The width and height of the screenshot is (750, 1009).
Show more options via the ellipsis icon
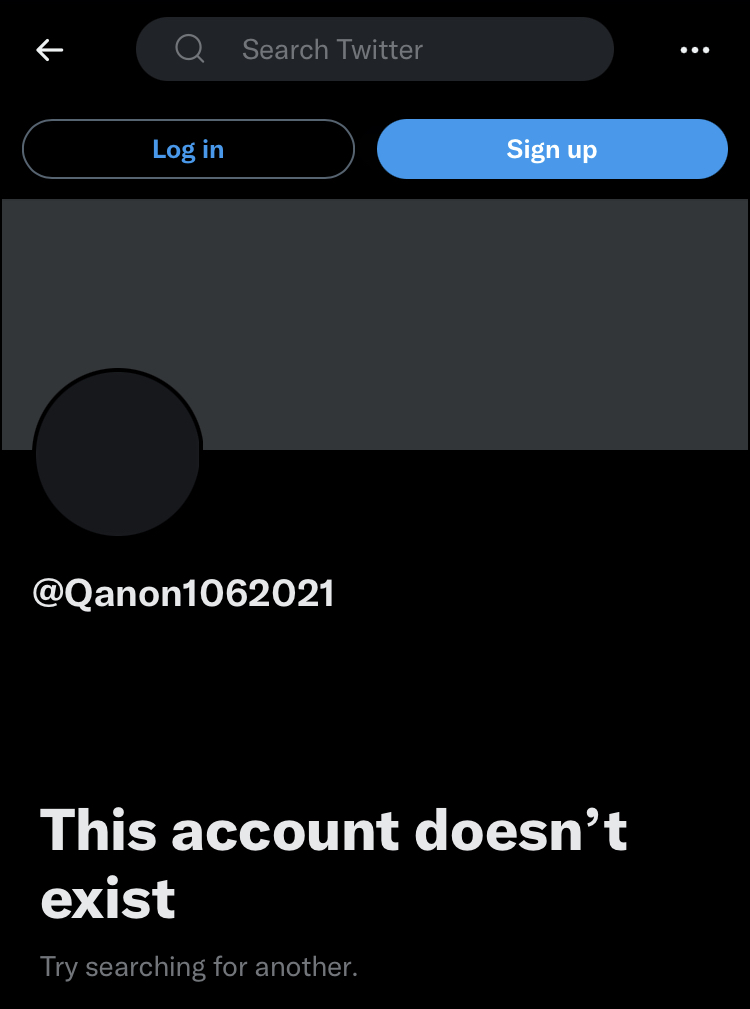click(695, 50)
